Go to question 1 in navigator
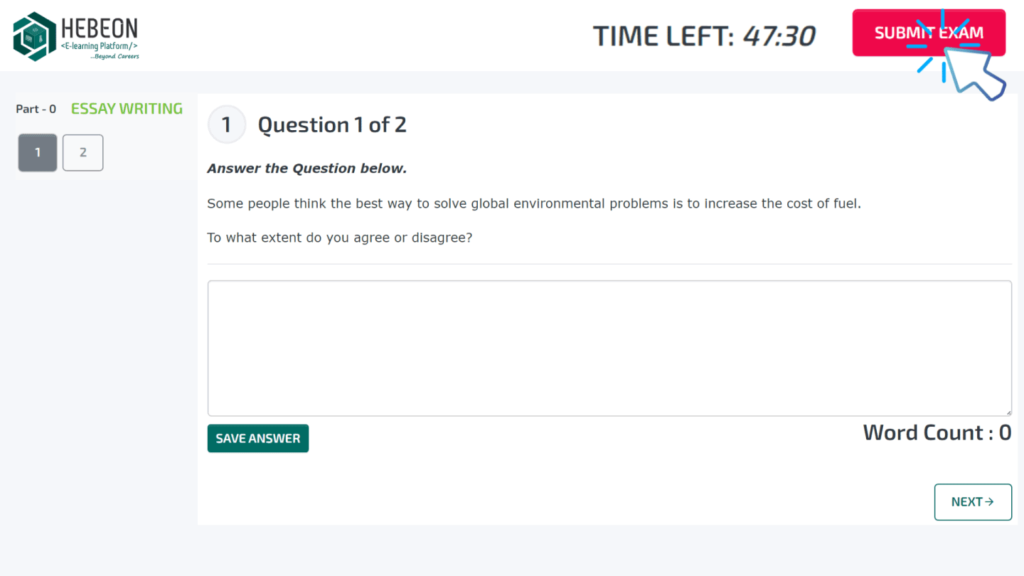Viewport: 1024px width, 576px height. click(x=38, y=153)
